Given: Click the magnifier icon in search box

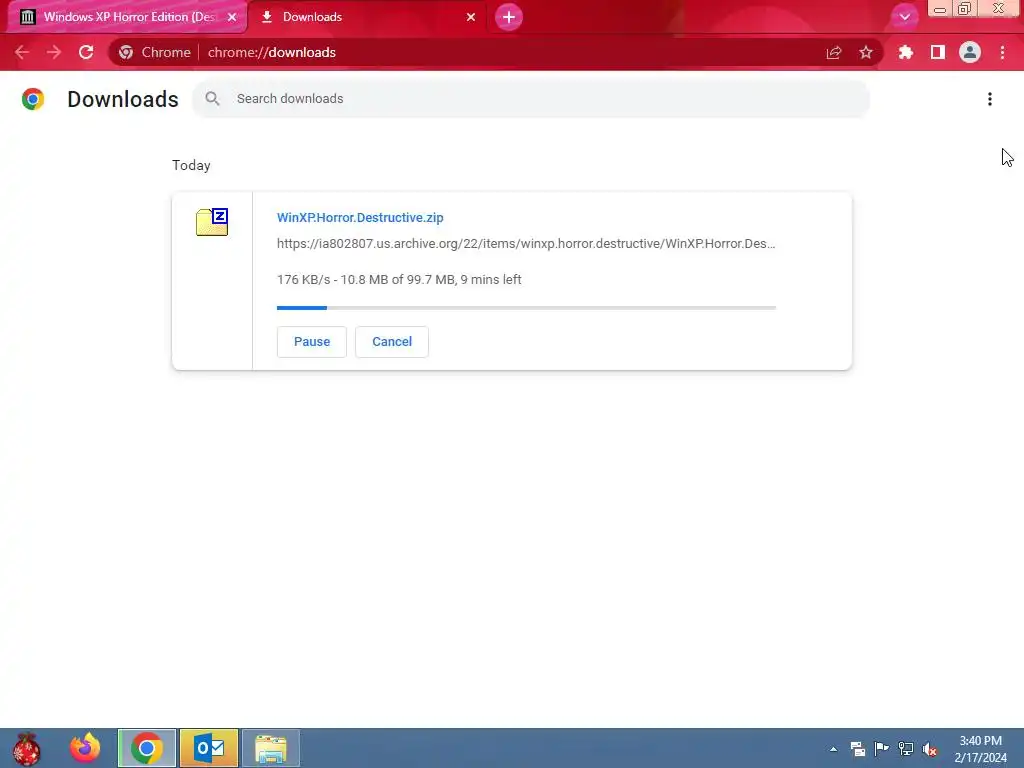Looking at the screenshot, I should pos(212,99).
